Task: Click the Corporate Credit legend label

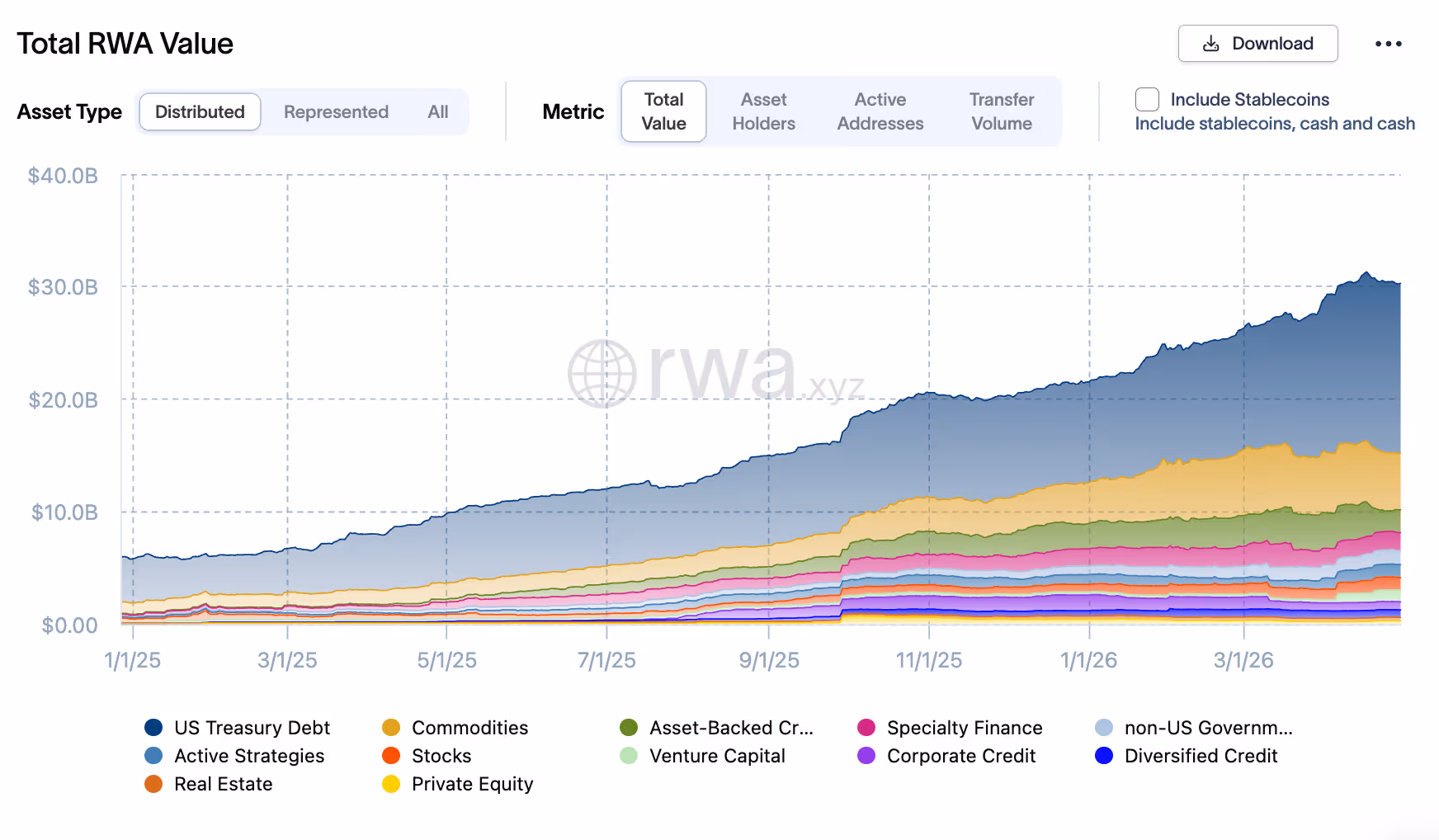Action: (x=961, y=756)
